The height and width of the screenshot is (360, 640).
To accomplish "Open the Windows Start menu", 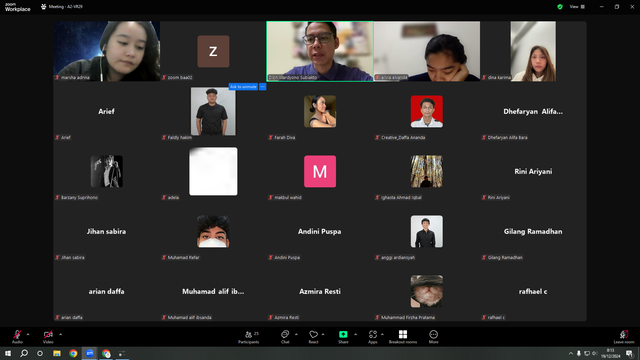I will tap(8, 353).
